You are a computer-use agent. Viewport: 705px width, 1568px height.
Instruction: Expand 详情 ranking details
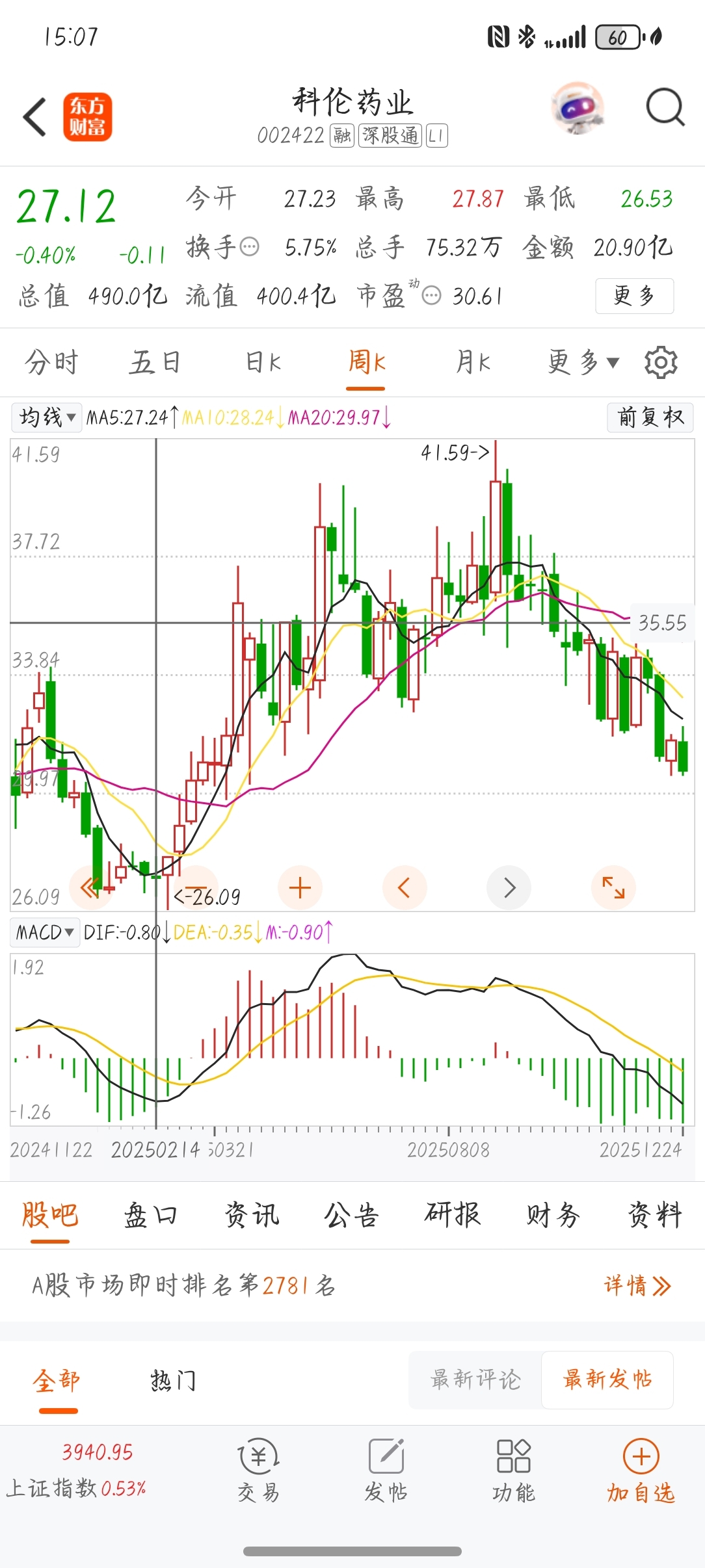pos(638,1285)
